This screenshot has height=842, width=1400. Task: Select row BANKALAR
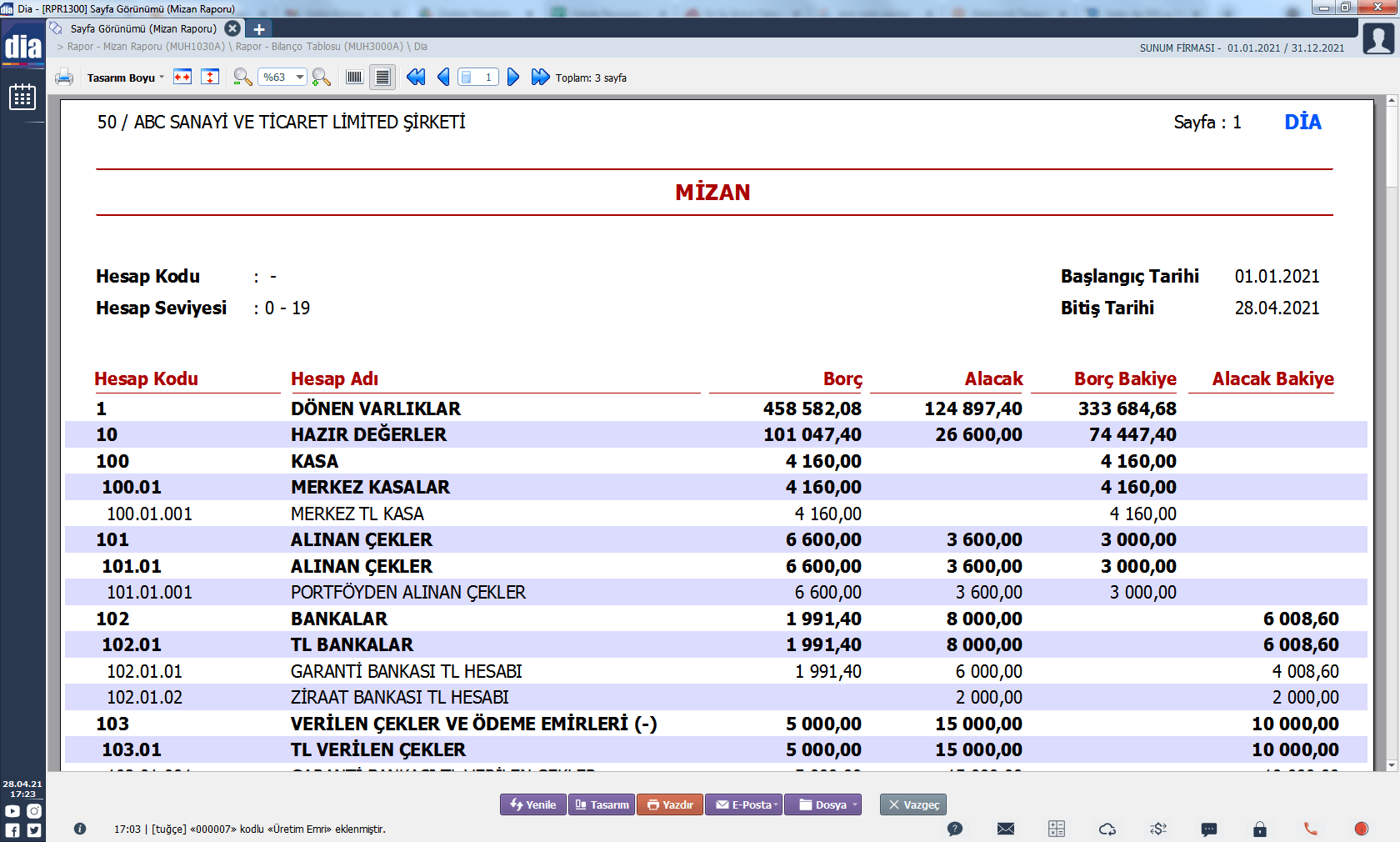[716, 619]
